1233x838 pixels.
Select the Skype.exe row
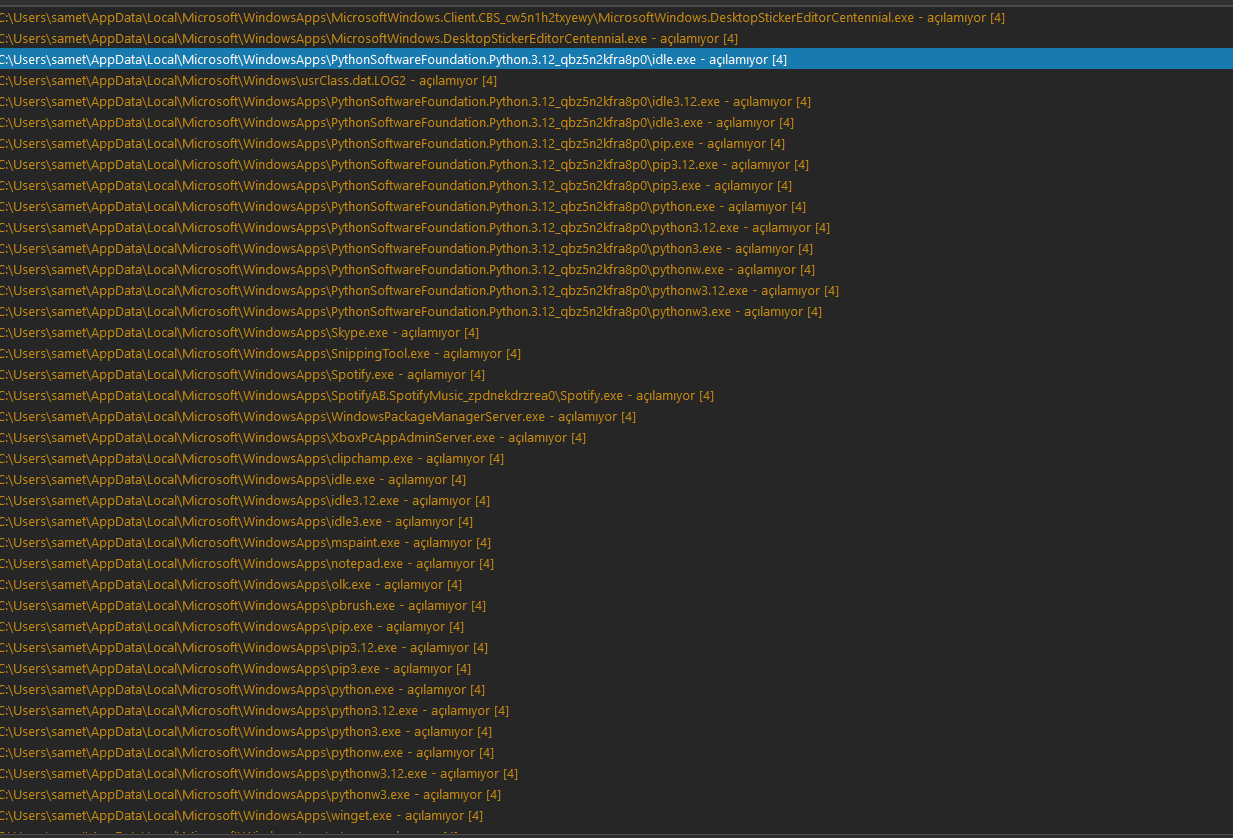click(616, 332)
